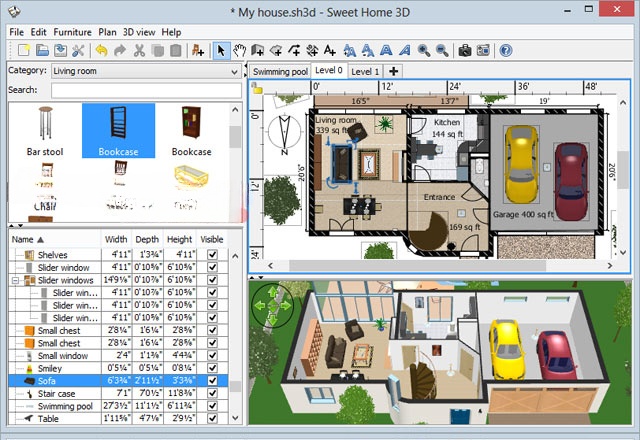Toggle Visible checkbox for Stair case
640x440 pixels.
212,393
